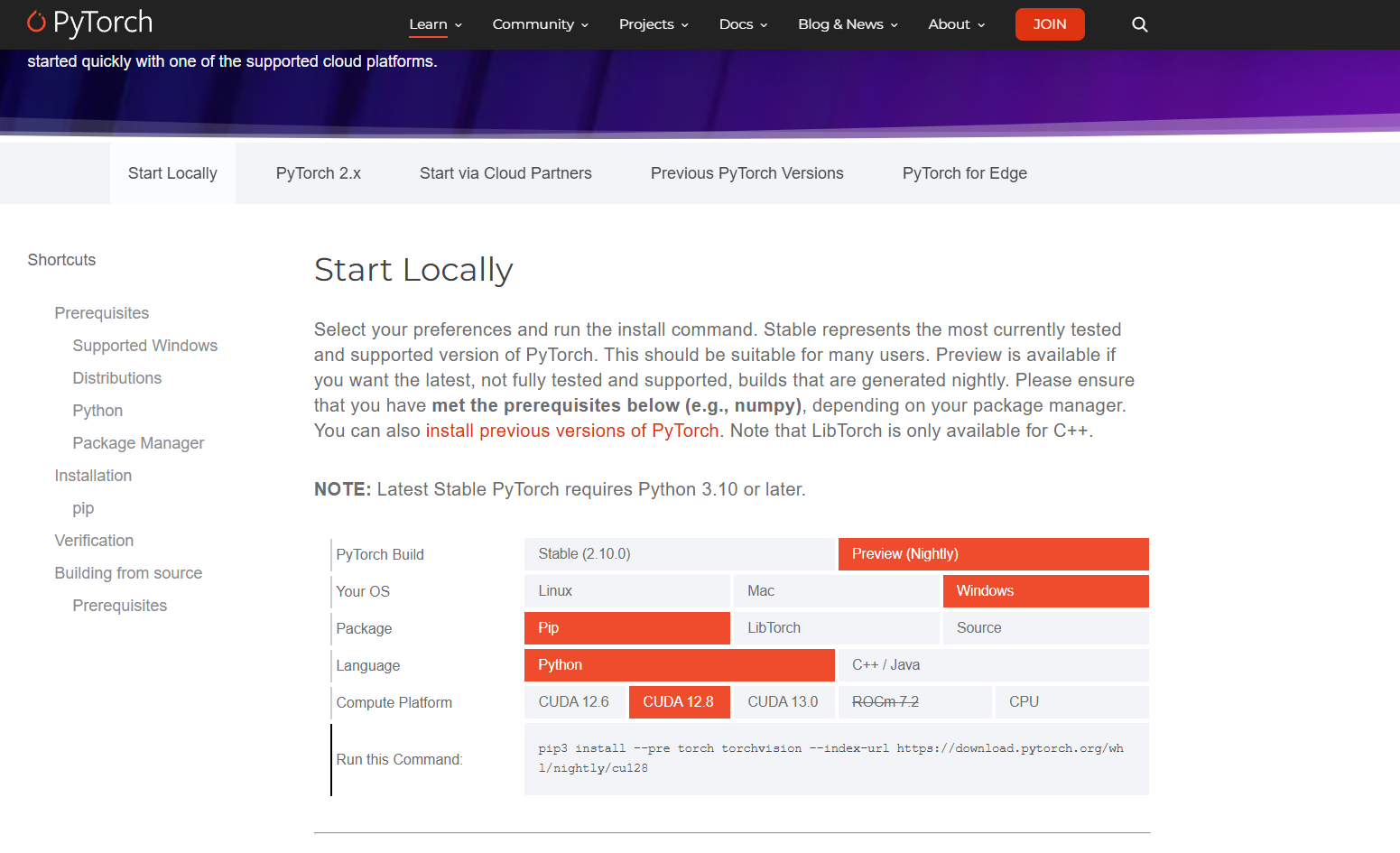This screenshot has height=853, width=1400.
Task: Click the PyTorch logo in header
Action: [x=90, y=23]
